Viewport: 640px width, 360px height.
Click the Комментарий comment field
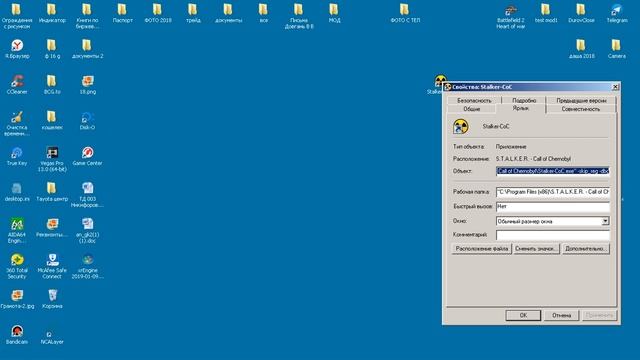click(553, 235)
